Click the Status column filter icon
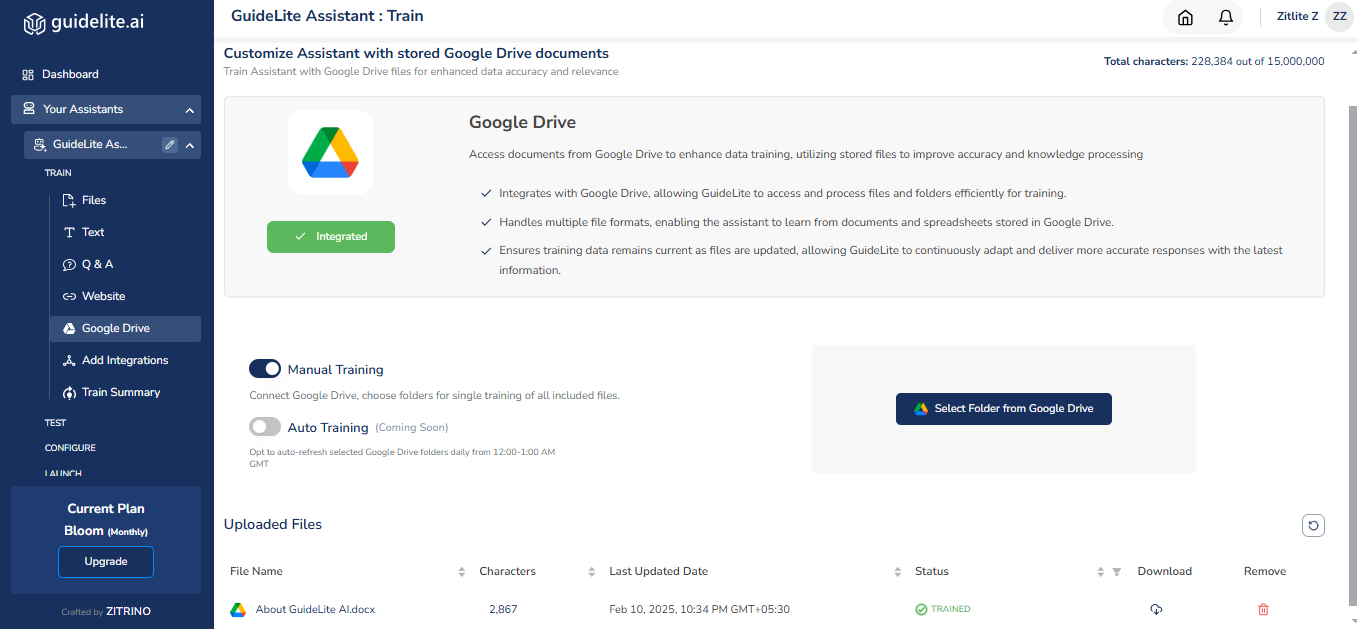 (1117, 572)
